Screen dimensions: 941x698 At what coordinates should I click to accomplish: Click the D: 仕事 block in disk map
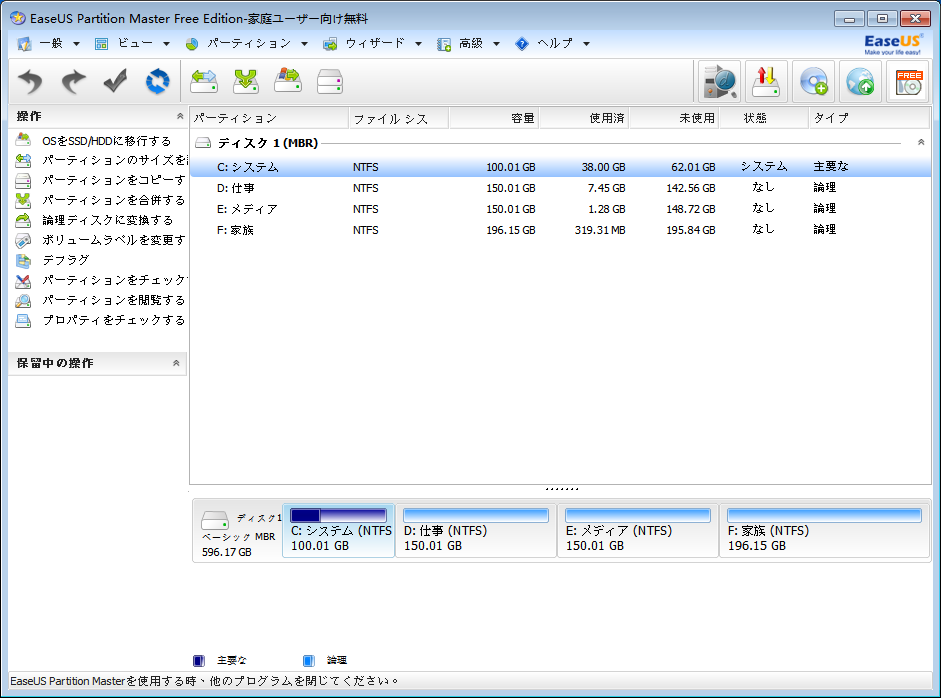(x=476, y=531)
